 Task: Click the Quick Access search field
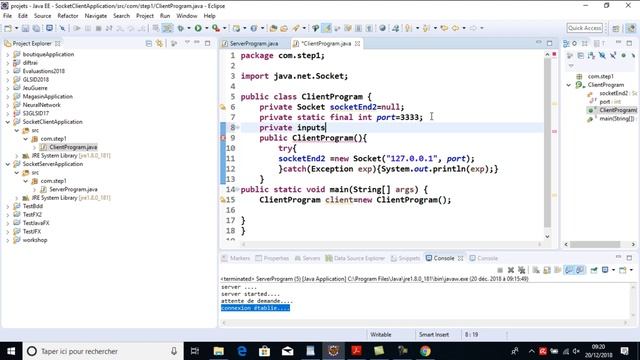584,28
